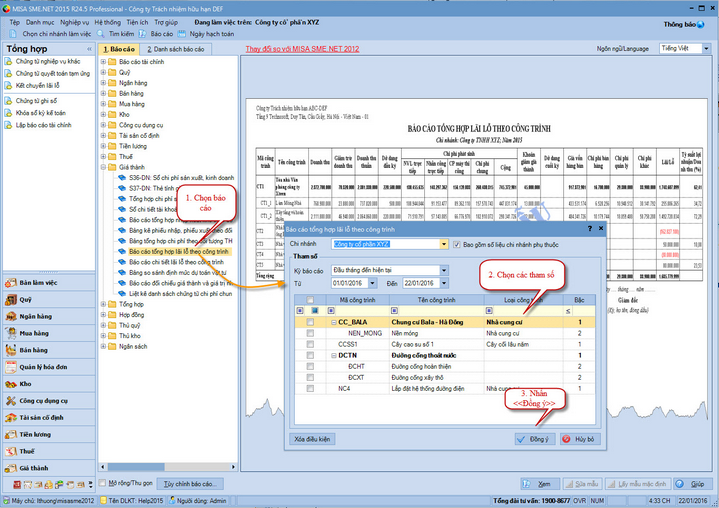
Task: Open the Hệ thống menu
Action: [x=108, y=22]
